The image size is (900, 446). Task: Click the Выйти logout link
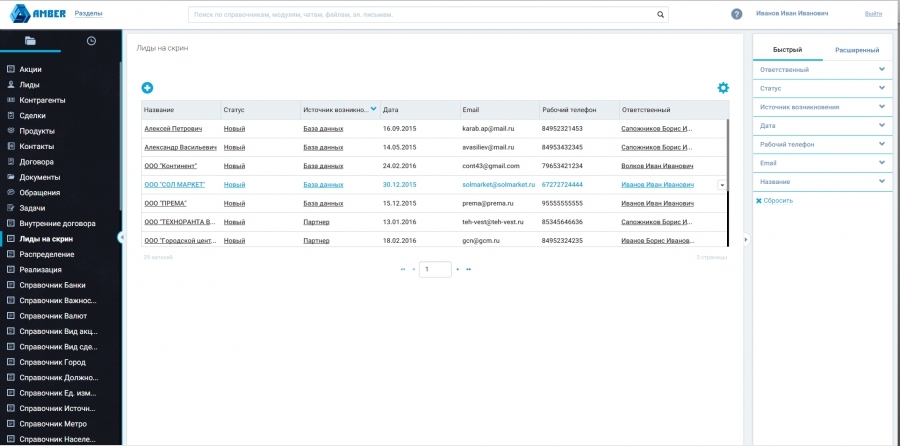(x=873, y=14)
